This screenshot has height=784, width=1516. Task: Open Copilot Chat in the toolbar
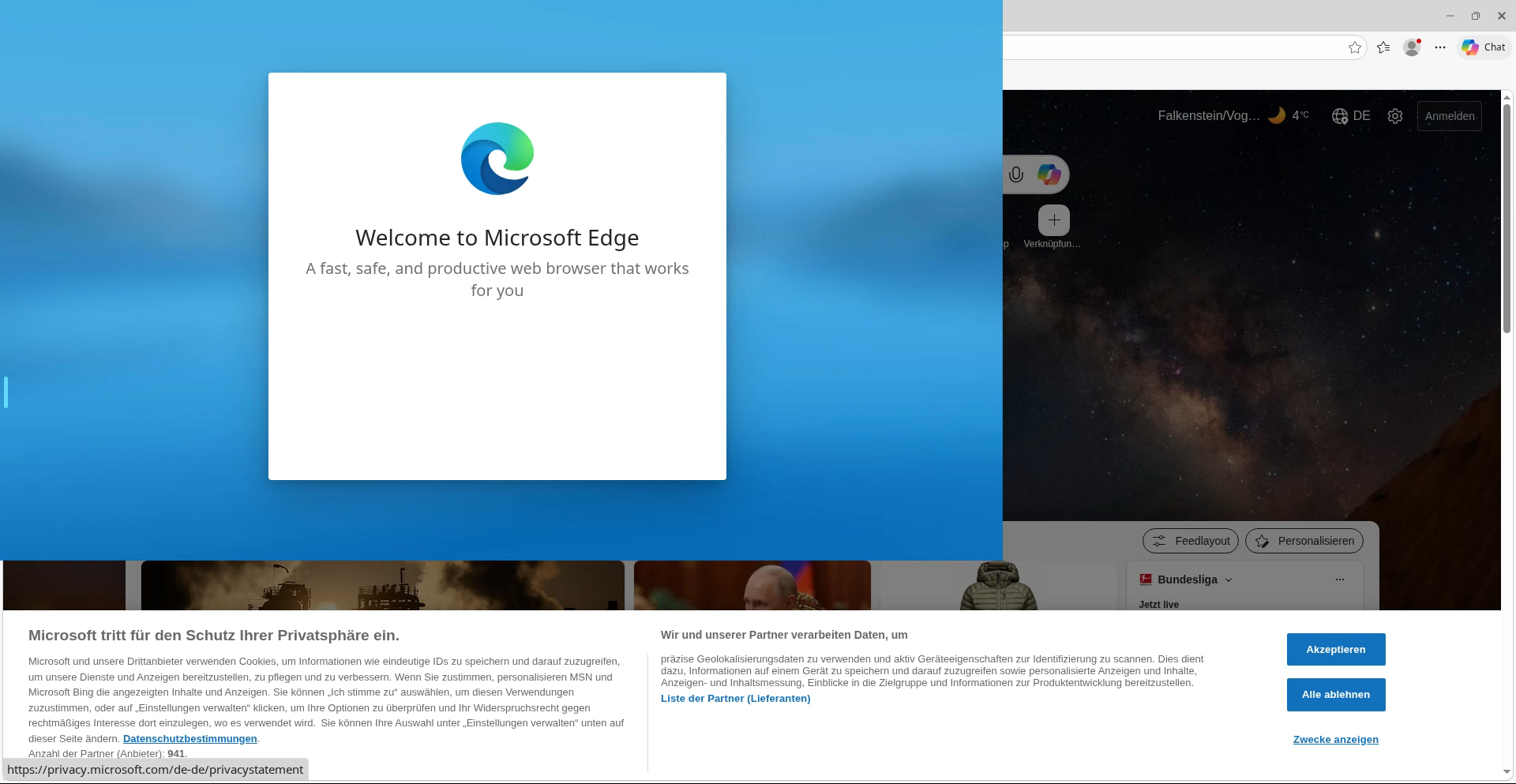pos(1484,47)
